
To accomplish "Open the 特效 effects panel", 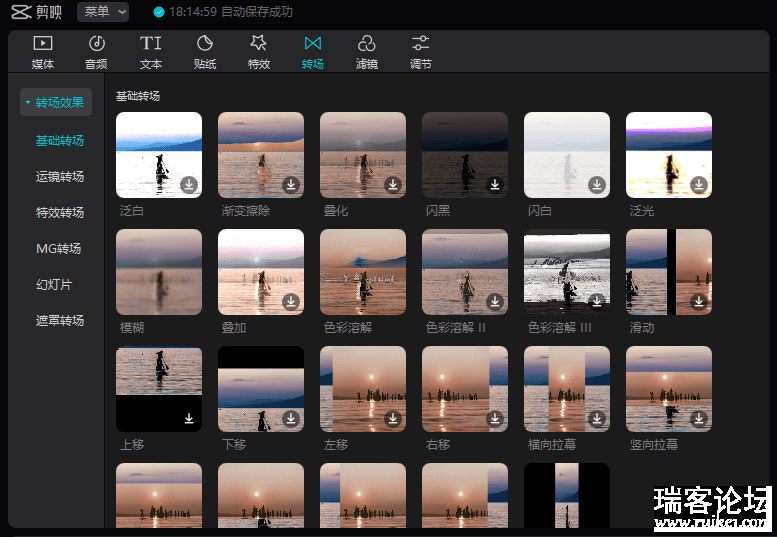I will point(259,52).
